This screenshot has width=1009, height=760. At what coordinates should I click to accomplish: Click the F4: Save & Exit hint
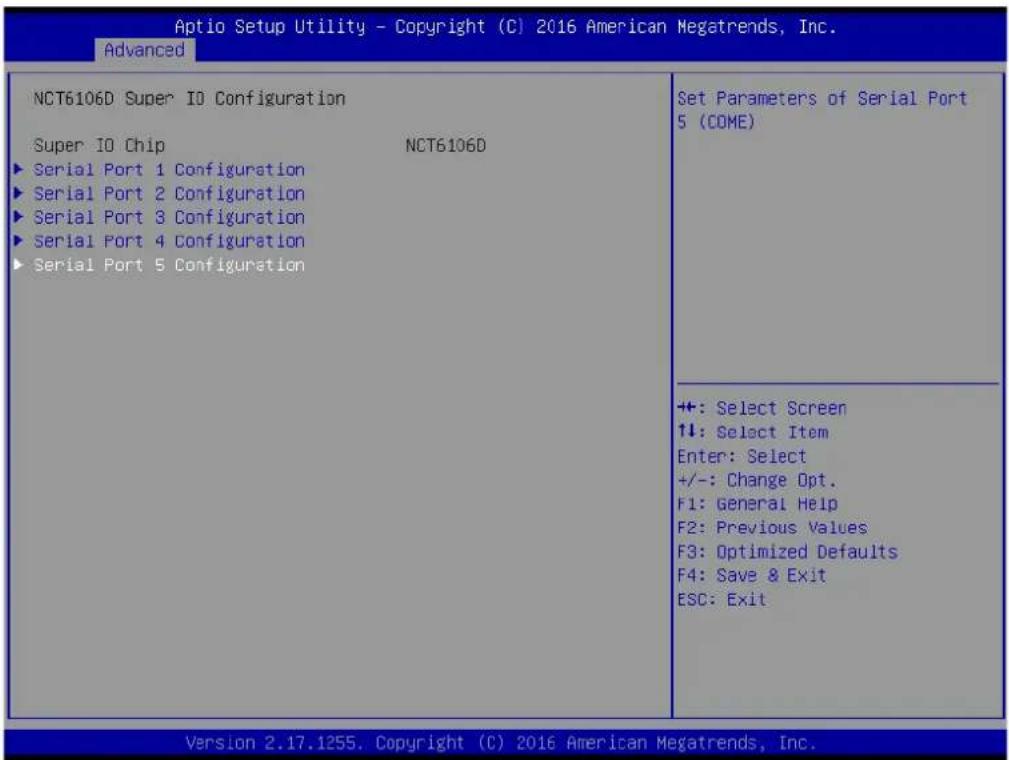(x=752, y=575)
